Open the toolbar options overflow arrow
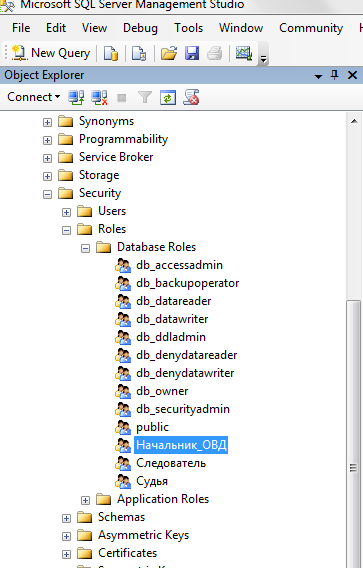The image size is (363, 568). (x=264, y=59)
